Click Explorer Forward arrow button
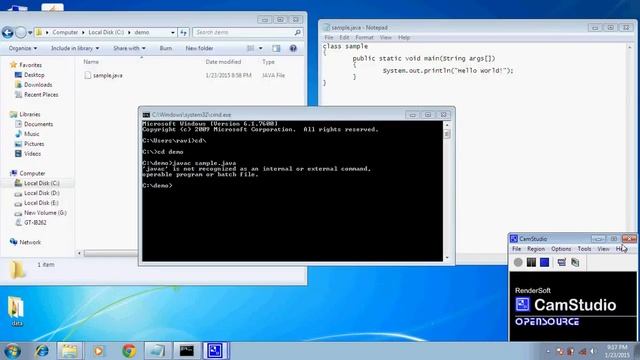 click(20, 32)
